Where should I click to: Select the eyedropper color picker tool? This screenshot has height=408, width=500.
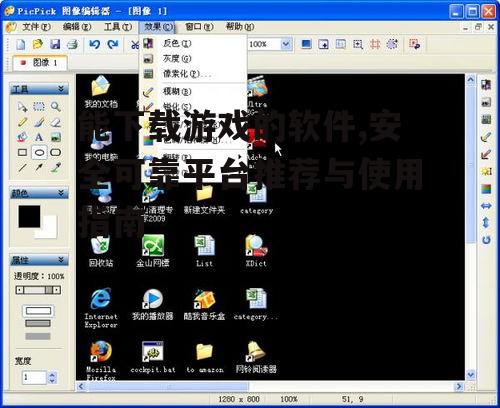pyautogui.click(x=55, y=167)
